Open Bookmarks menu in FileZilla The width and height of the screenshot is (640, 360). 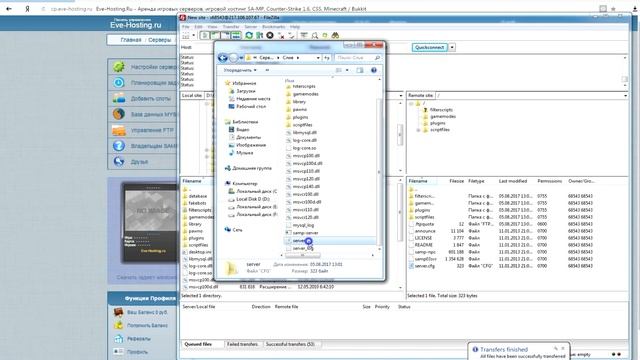point(273,27)
